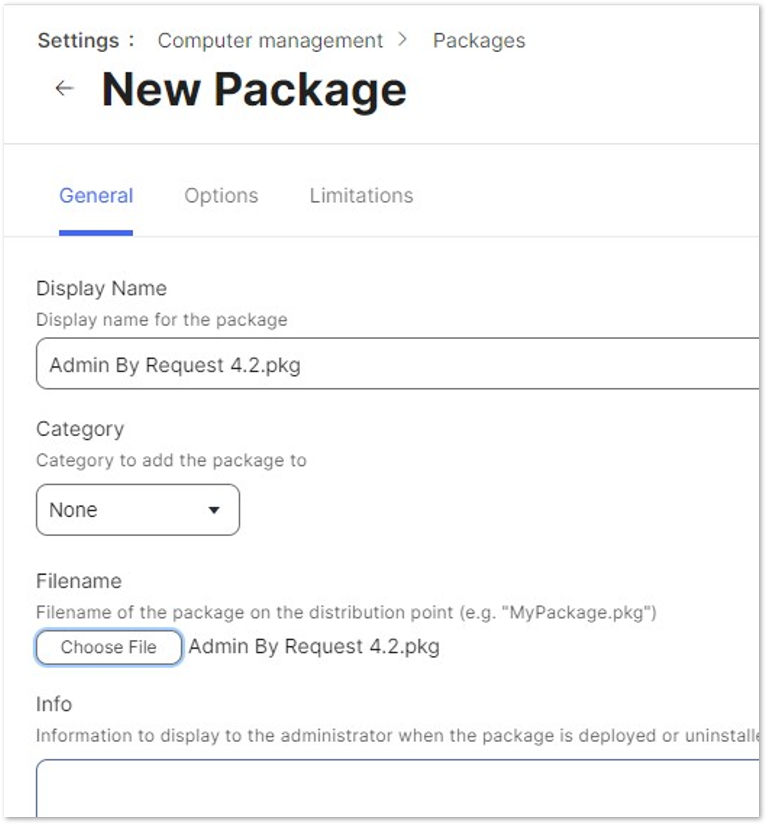Expand the Category dropdown set to None
Screen dimensions: 767x825
tap(138, 510)
